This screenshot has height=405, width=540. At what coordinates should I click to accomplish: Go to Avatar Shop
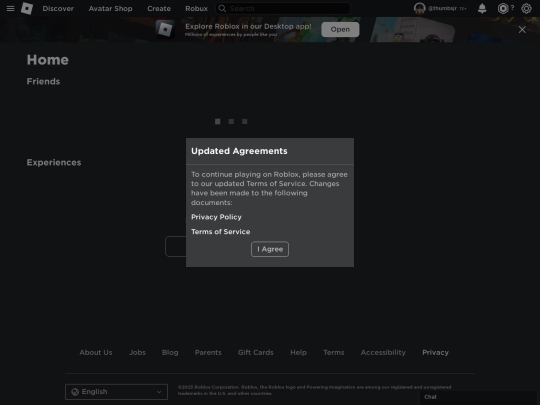(110, 9)
